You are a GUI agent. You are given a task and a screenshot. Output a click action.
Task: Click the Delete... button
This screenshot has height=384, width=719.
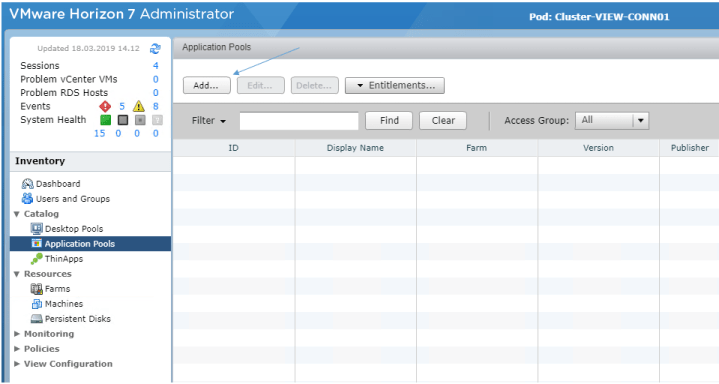[x=315, y=85]
